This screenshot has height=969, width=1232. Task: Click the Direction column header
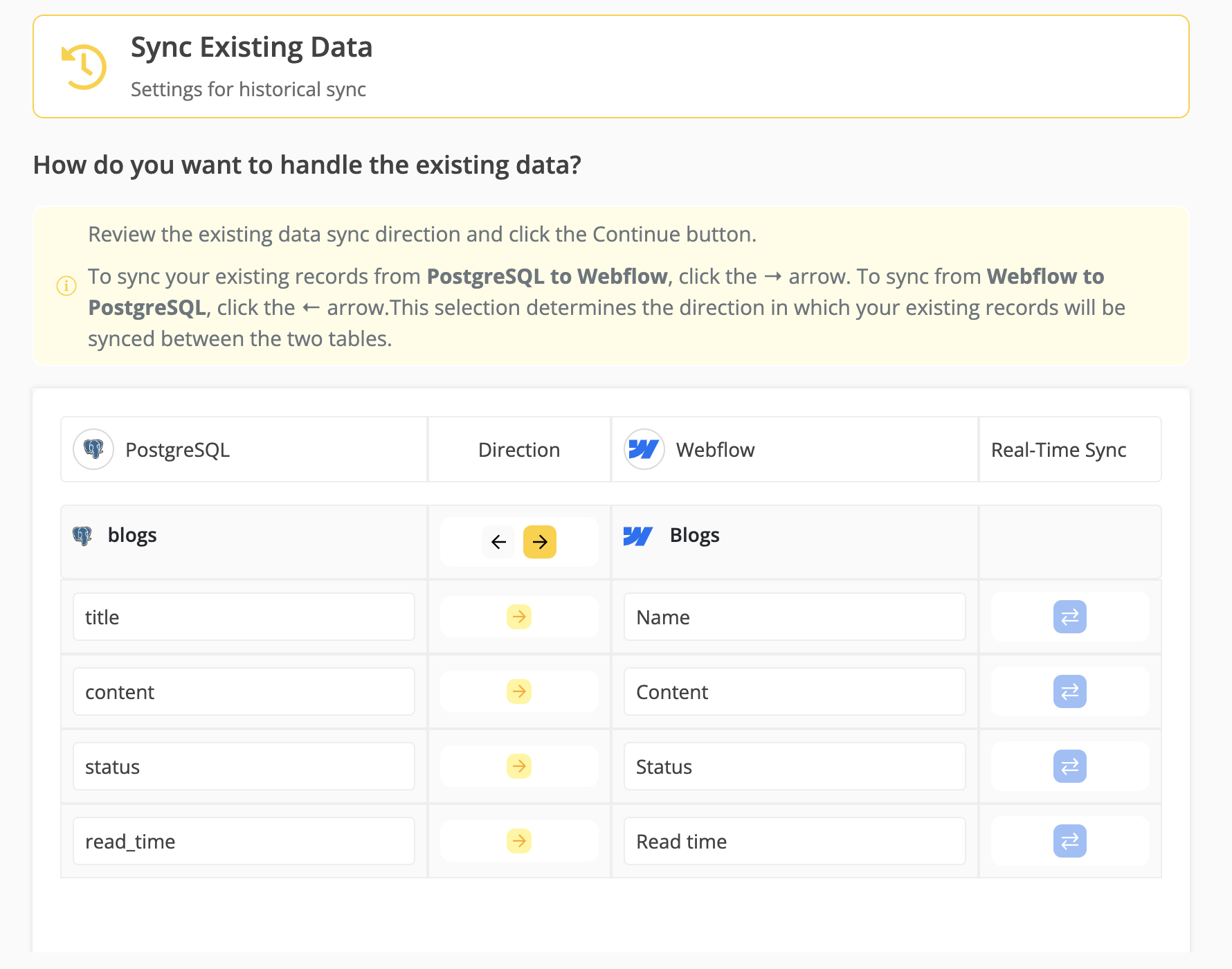click(519, 450)
